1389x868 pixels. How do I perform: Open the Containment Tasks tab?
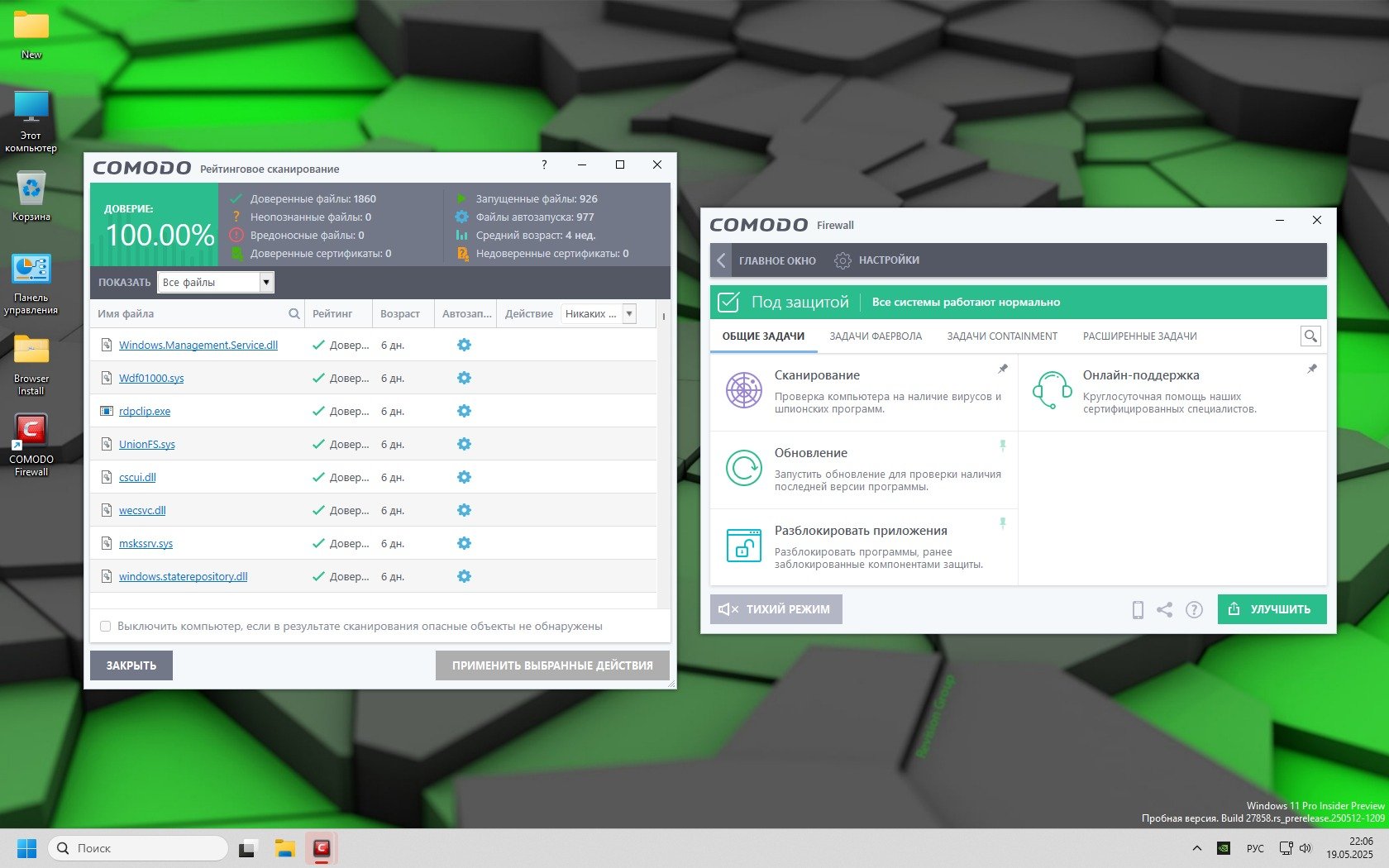pos(1002,336)
